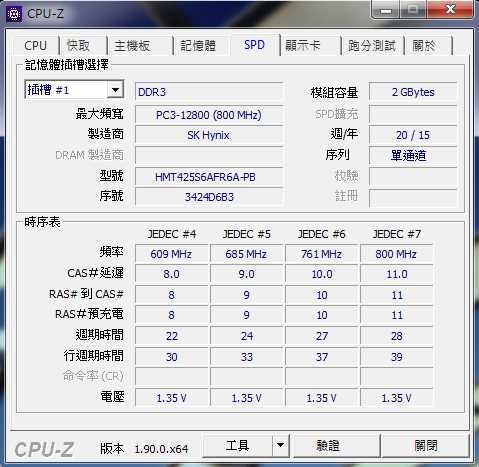Click the 1.35 V voltage under JEDEC #7
Screen dimensions: 479x467
[396, 398]
